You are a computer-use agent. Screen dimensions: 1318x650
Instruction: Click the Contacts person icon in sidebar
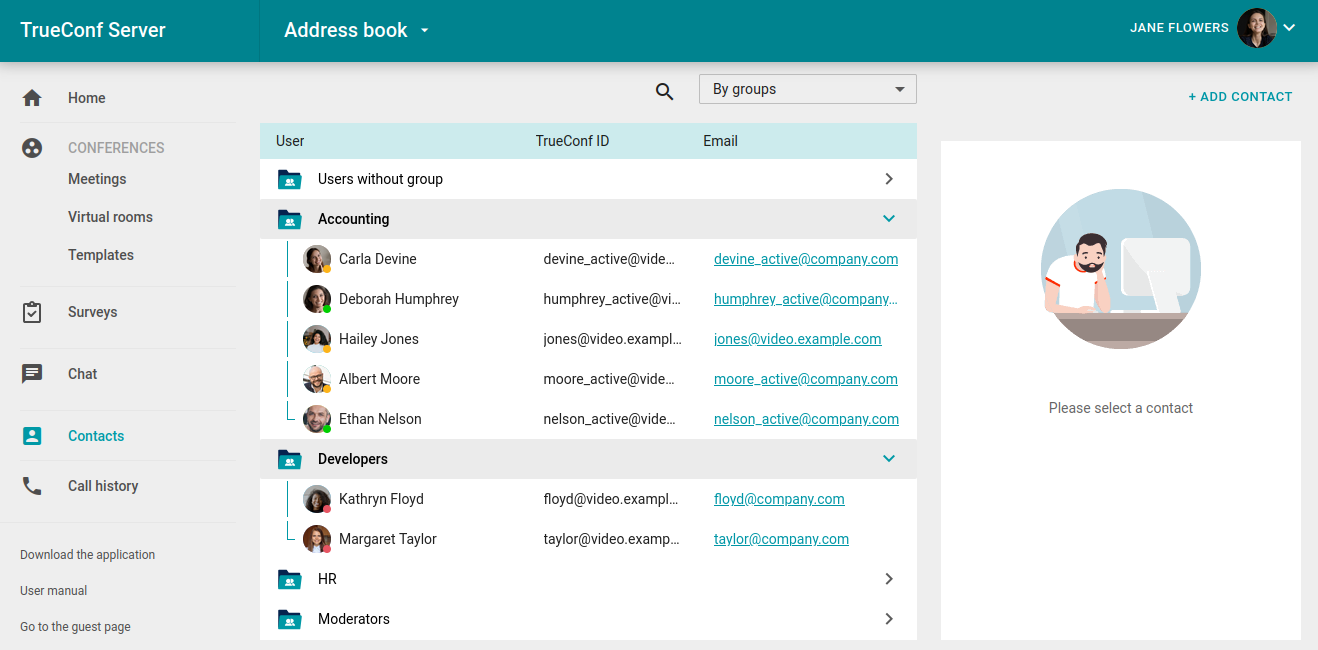pos(32,436)
